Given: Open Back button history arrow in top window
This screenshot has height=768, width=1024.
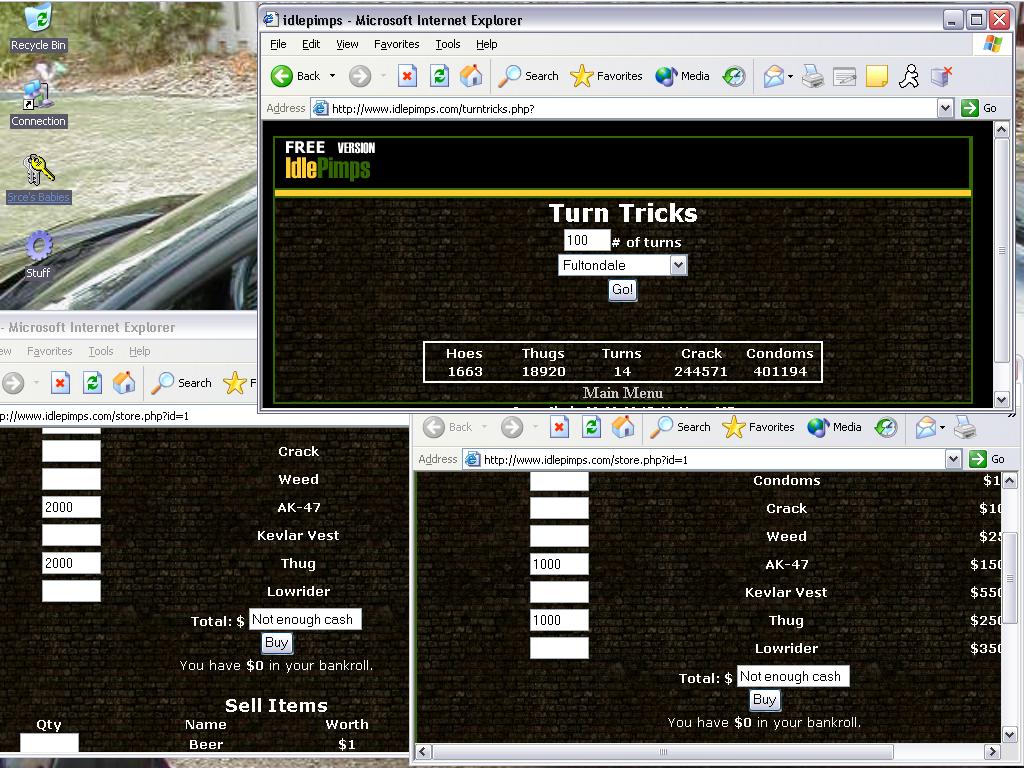Looking at the screenshot, I should (x=333, y=76).
